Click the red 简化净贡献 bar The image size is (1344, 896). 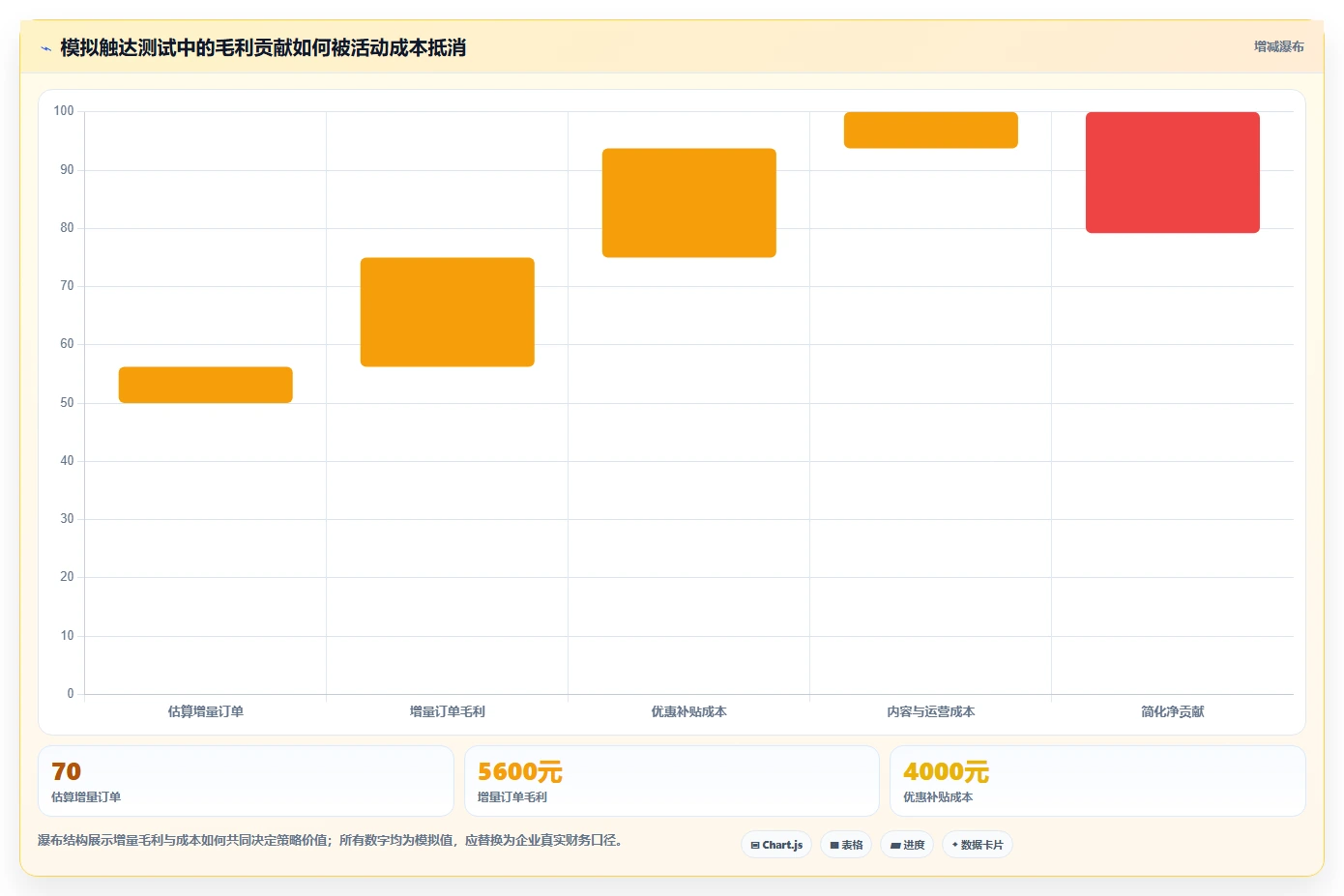[x=1173, y=173]
